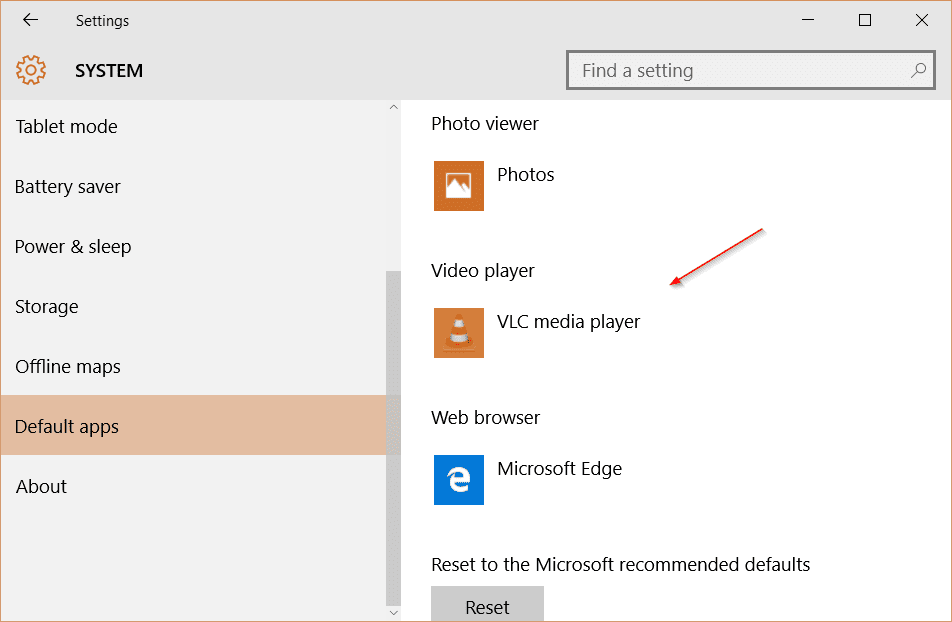This screenshot has width=952, height=622.
Task: Focus the Find a setting search box
Action: click(740, 71)
